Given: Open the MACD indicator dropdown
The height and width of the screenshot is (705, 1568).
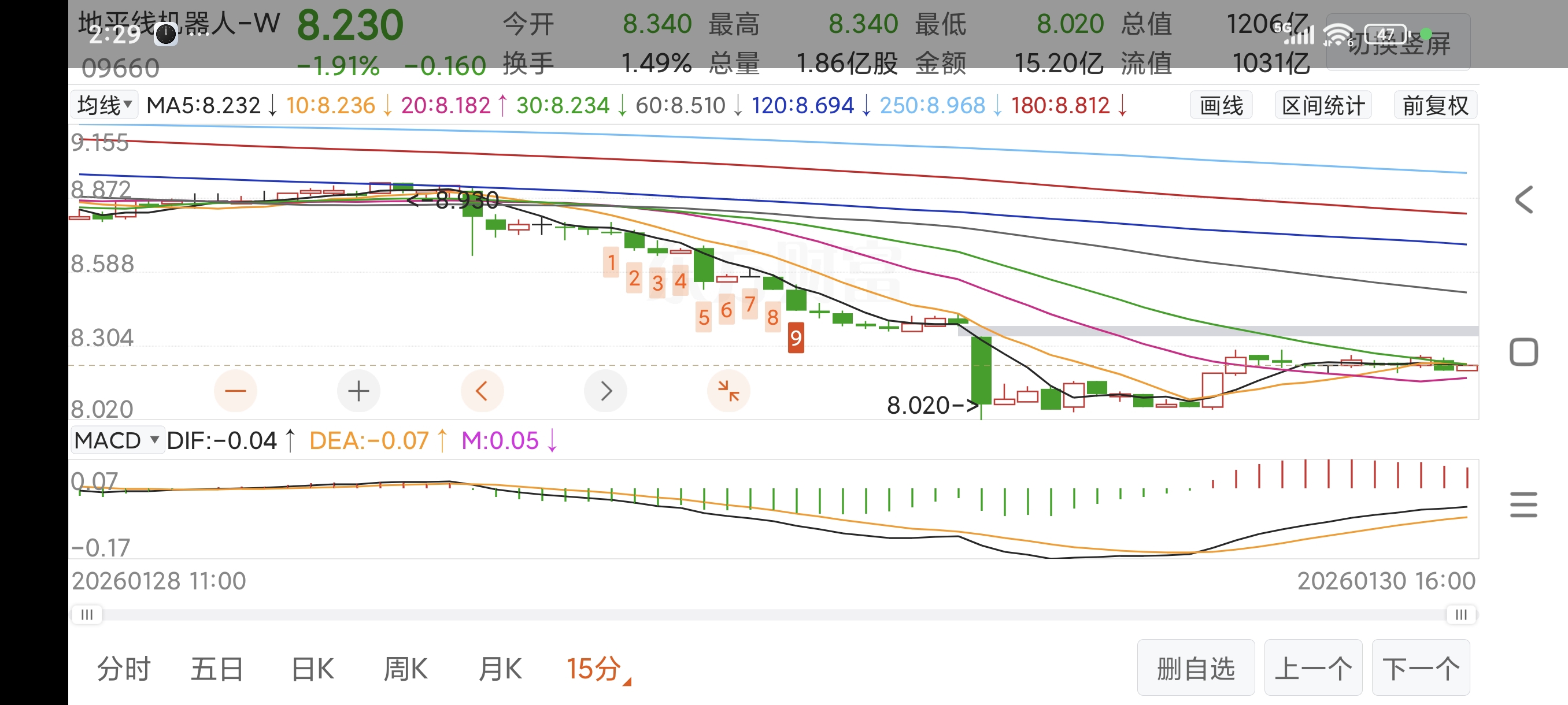Looking at the screenshot, I should click(117, 440).
